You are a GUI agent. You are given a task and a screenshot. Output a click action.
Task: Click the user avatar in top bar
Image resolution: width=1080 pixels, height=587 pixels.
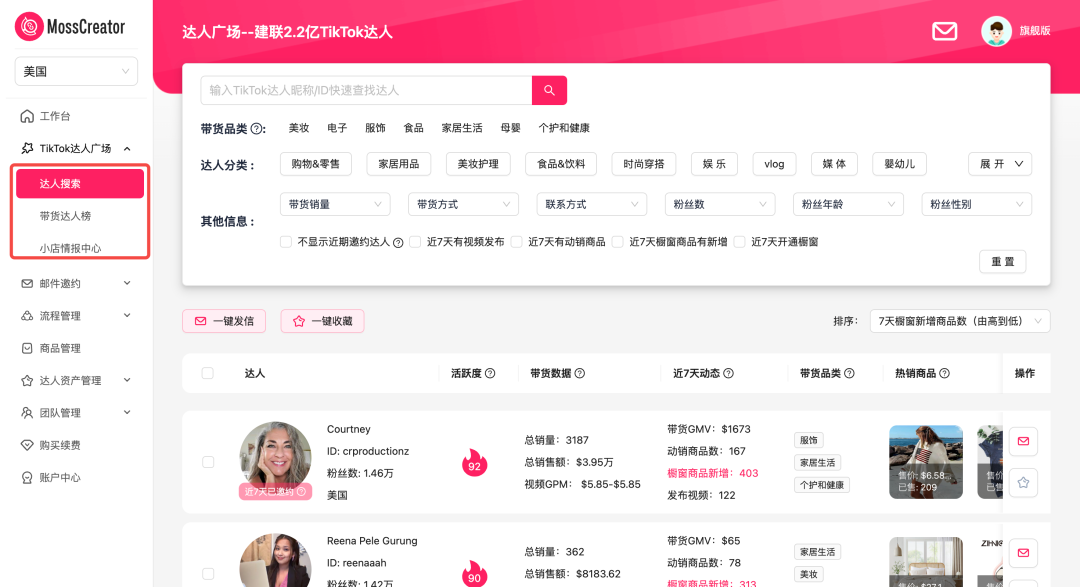996,31
